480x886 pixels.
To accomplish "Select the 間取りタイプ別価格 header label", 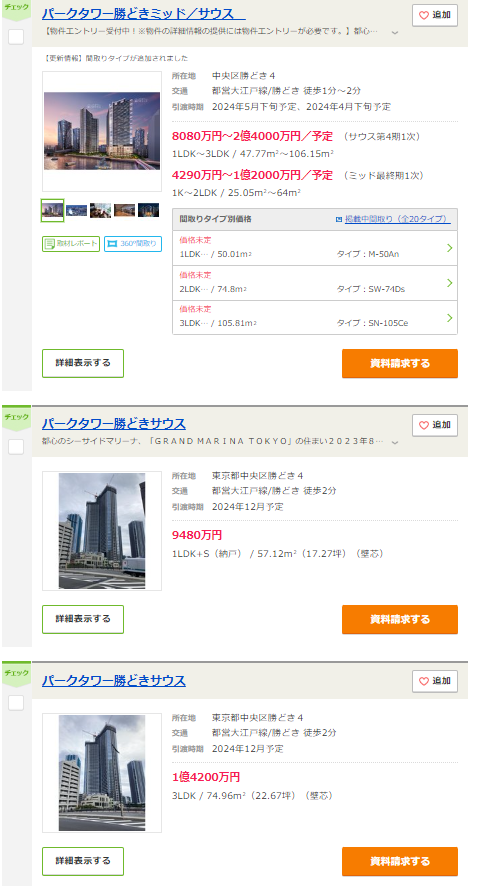I will coord(215,219).
